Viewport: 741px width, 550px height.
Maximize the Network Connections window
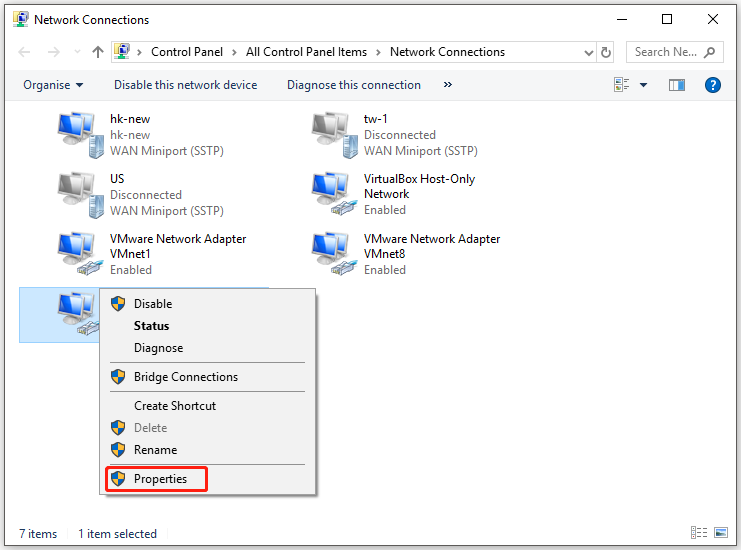coord(667,19)
